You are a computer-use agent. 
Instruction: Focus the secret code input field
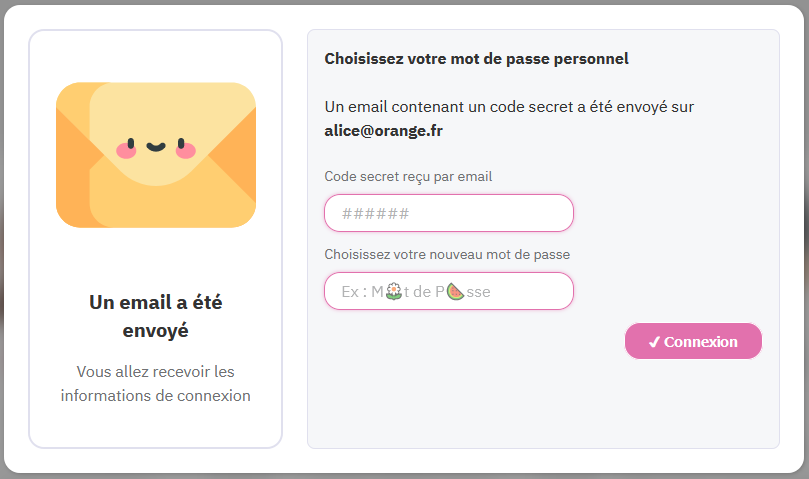[448, 213]
